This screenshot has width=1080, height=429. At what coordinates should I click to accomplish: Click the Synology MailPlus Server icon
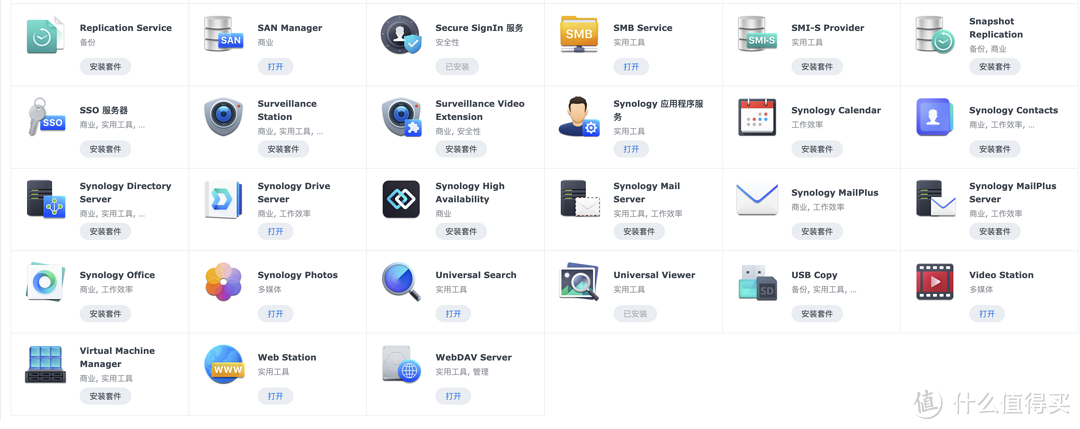pyautogui.click(x=935, y=199)
